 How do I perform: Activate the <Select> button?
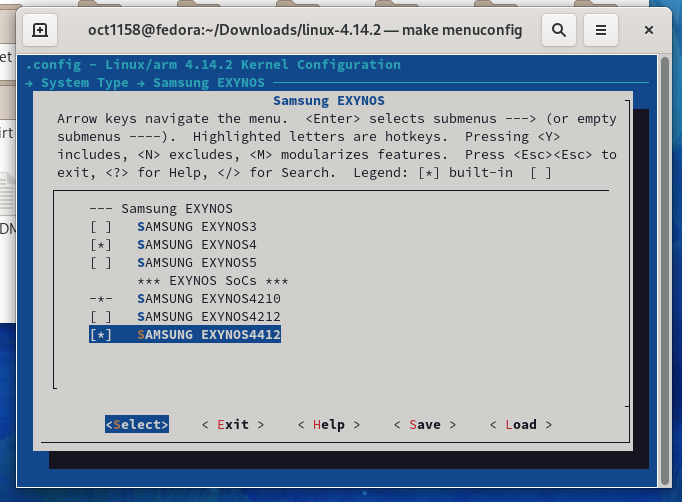pos(137,425)
